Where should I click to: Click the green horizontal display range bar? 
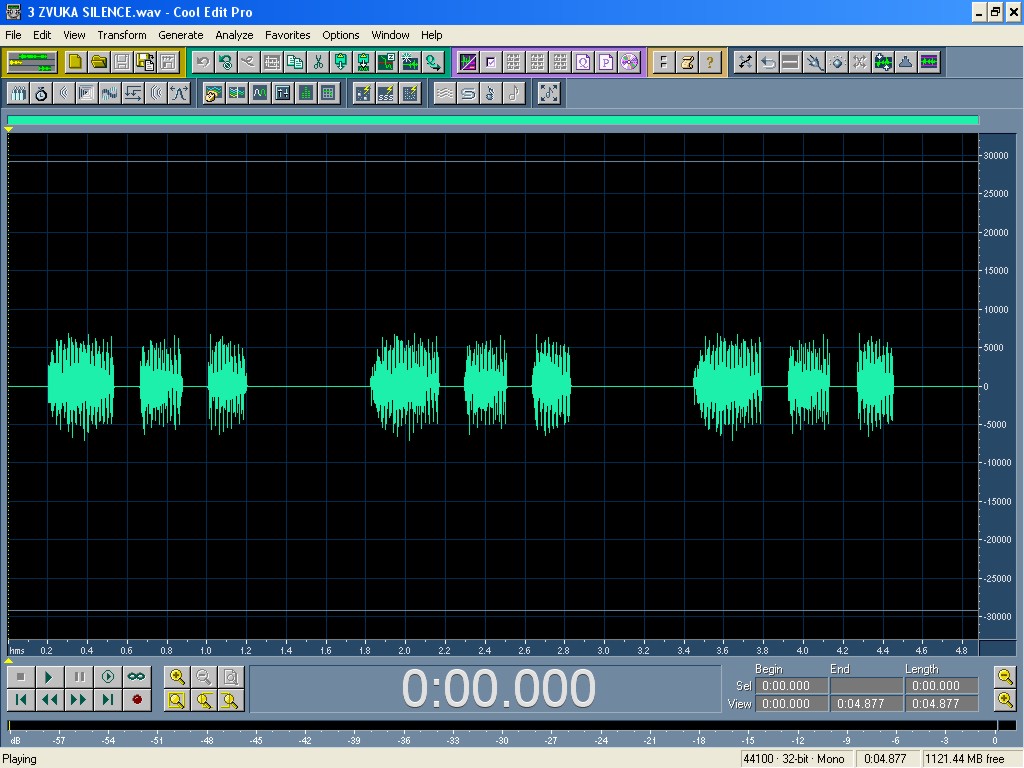(x=493, y=120)
